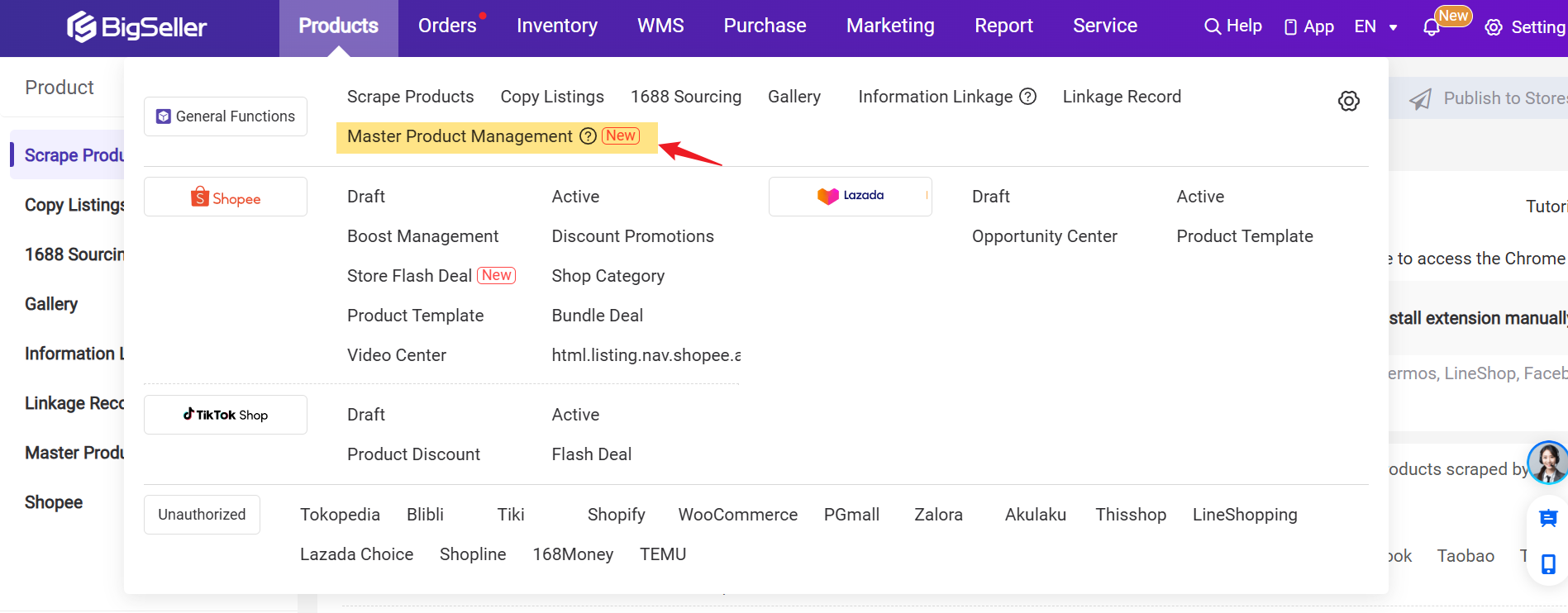1568x613 pixels.
Task: Select Shopee in left sidebar
Action: pos(54,502)
